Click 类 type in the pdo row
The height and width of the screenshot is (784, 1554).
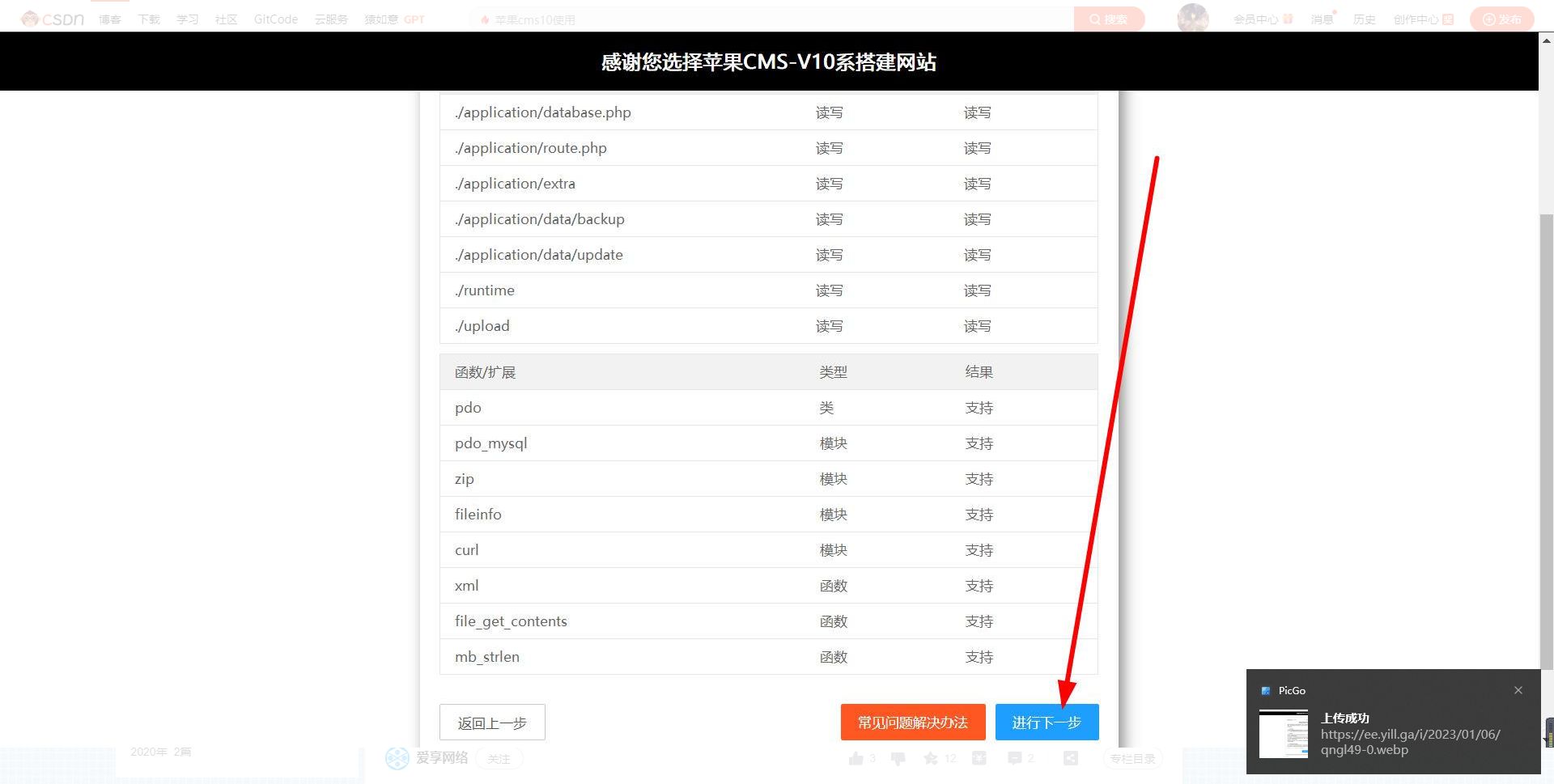826,408
